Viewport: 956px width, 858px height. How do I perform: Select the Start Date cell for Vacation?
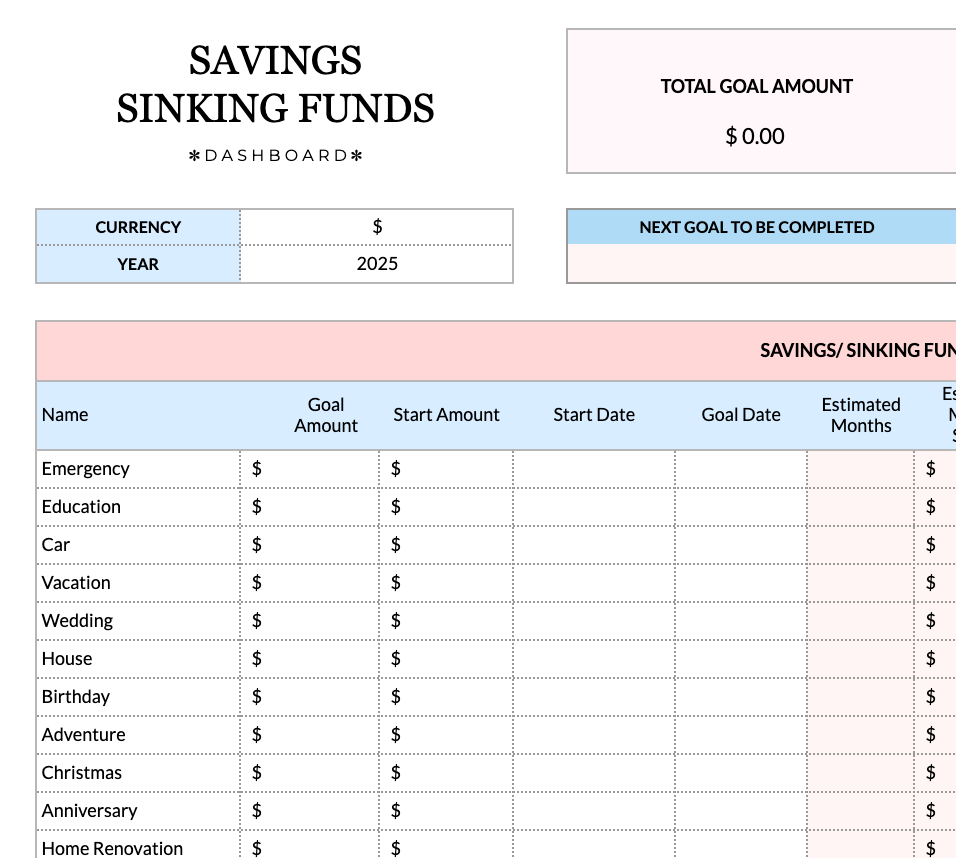[x=594, y=582]
